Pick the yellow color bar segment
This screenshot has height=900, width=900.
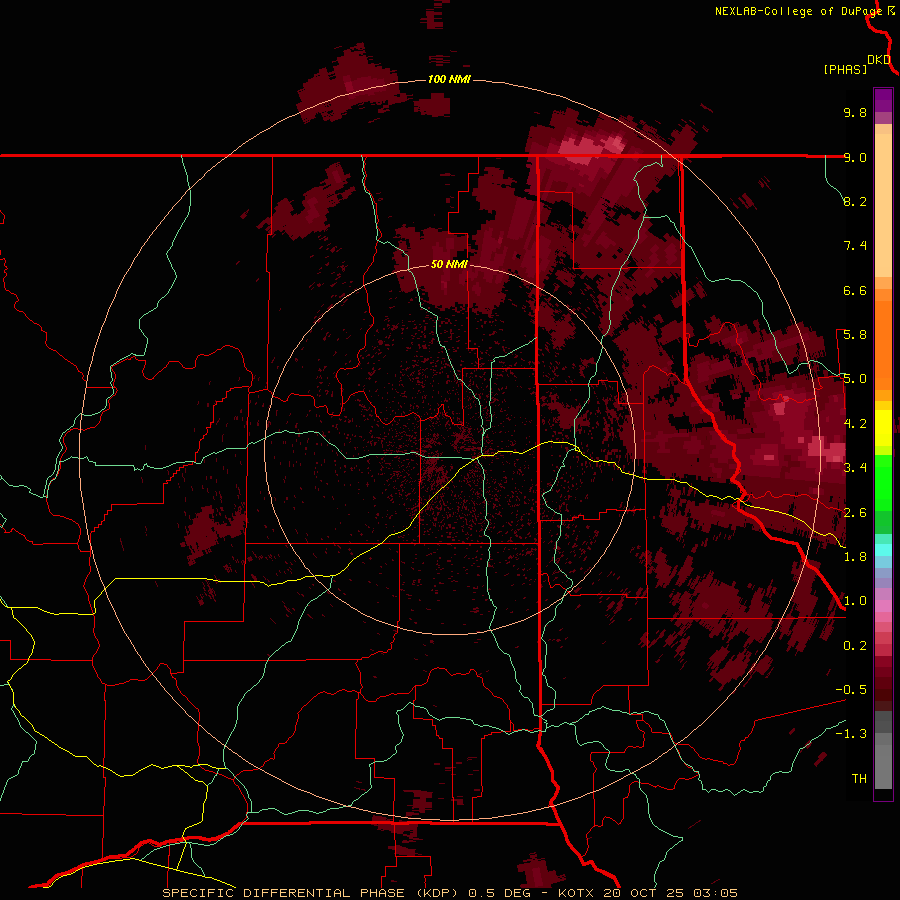point(883,428)
